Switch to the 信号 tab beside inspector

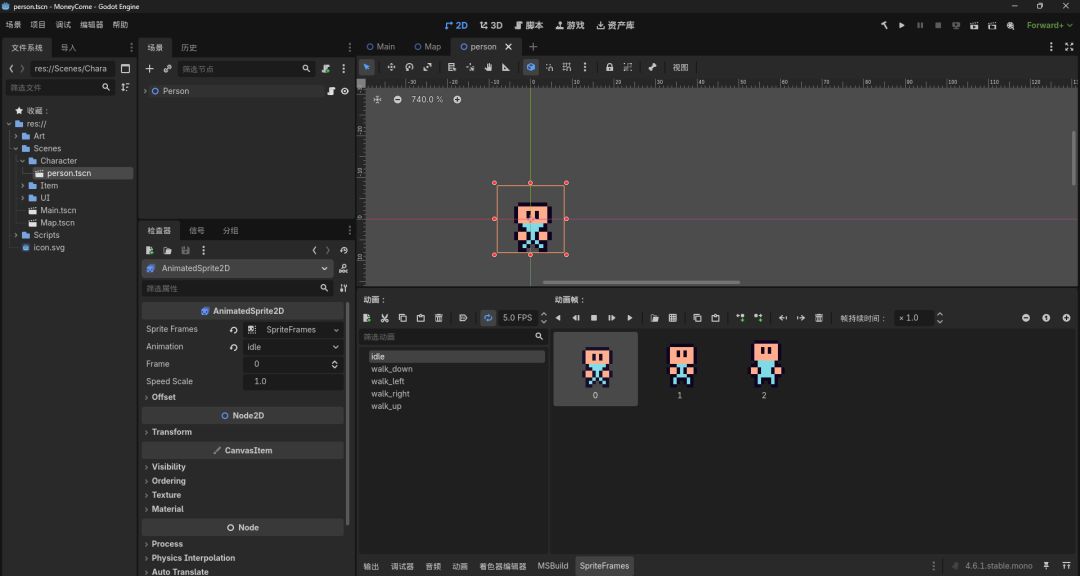pyautogui.click(x=197, y=231)
